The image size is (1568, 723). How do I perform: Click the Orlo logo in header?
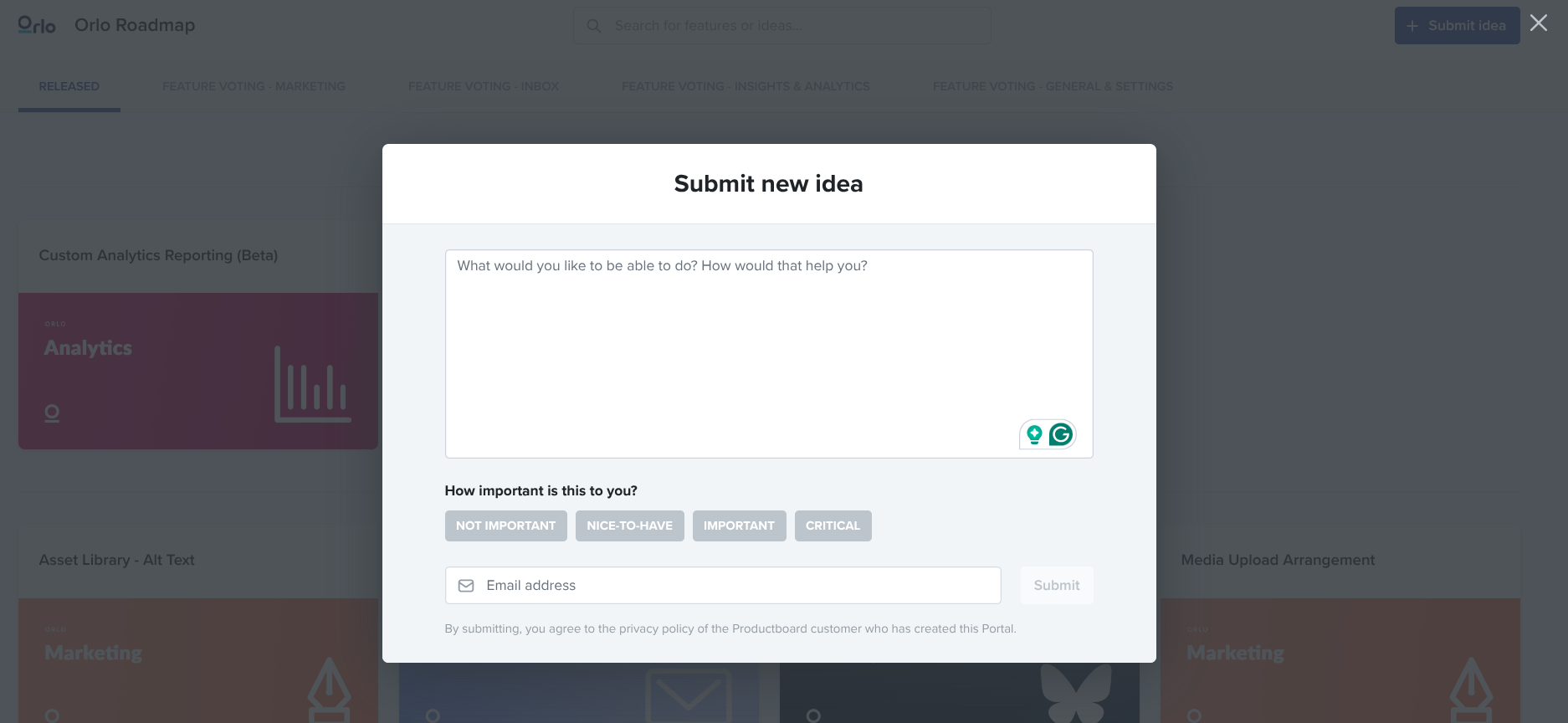click(x=37, y=25)
